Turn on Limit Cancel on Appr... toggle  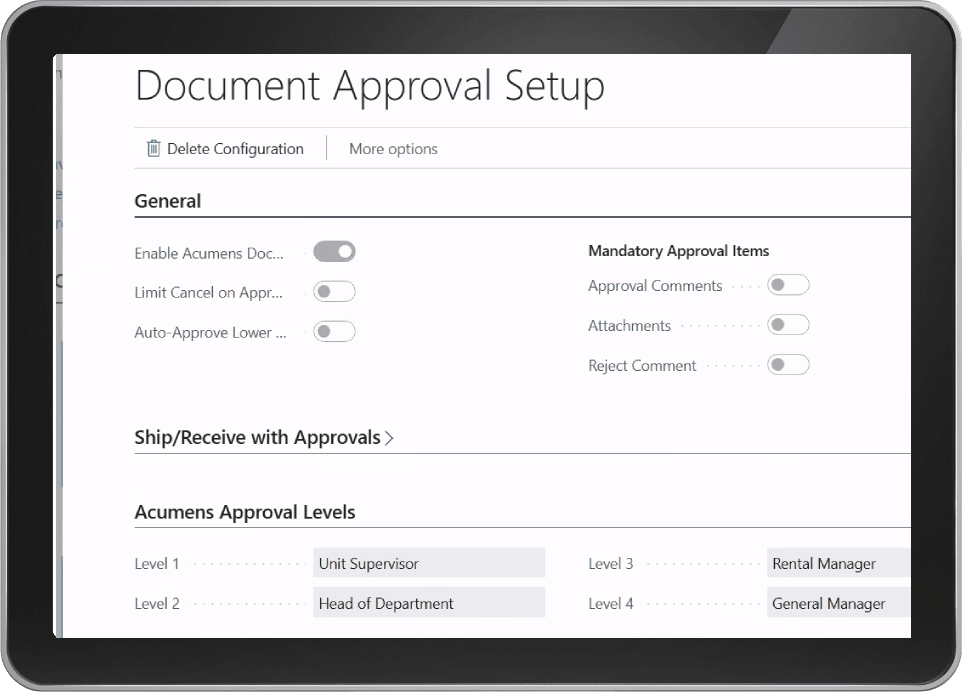click(334, 292)
